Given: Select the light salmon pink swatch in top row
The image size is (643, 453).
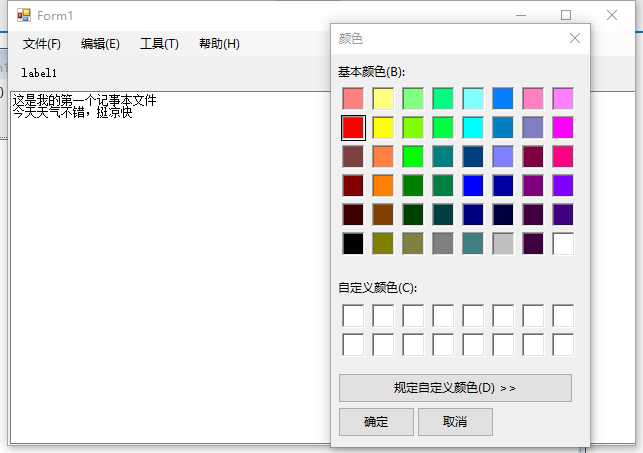Looking at the screenshot, I should click(x=353, y=98).
